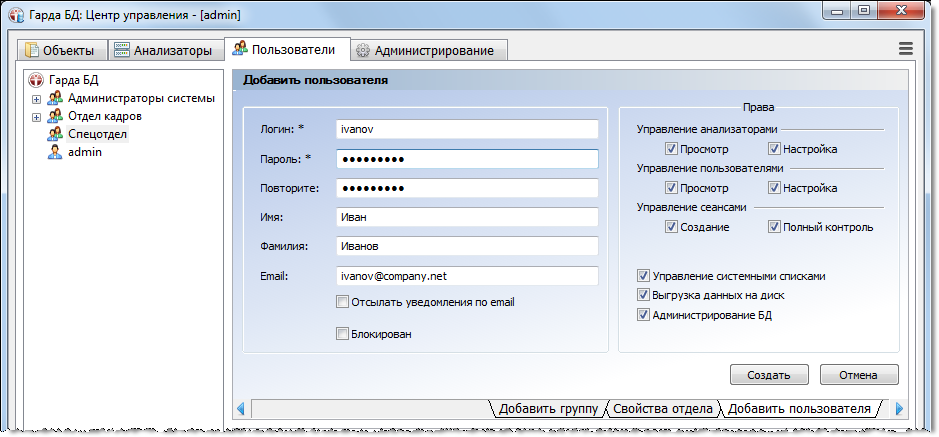Click the Пользователи tab users icon

pyautogui.click(x=240, y=48)
